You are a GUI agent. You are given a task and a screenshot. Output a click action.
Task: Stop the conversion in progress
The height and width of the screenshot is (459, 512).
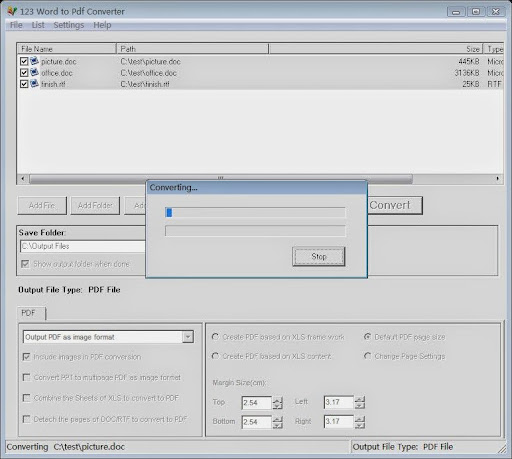[319, 256]
